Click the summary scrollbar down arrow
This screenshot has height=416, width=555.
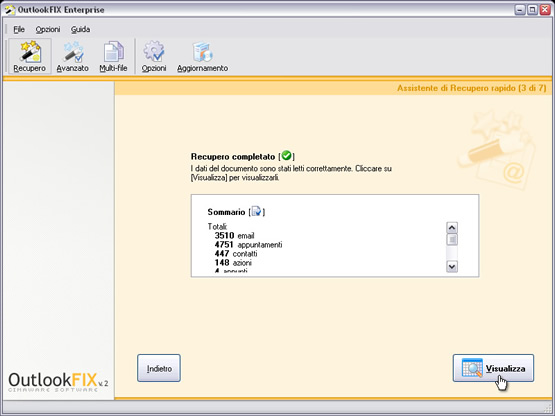click(x=452, y=266)
